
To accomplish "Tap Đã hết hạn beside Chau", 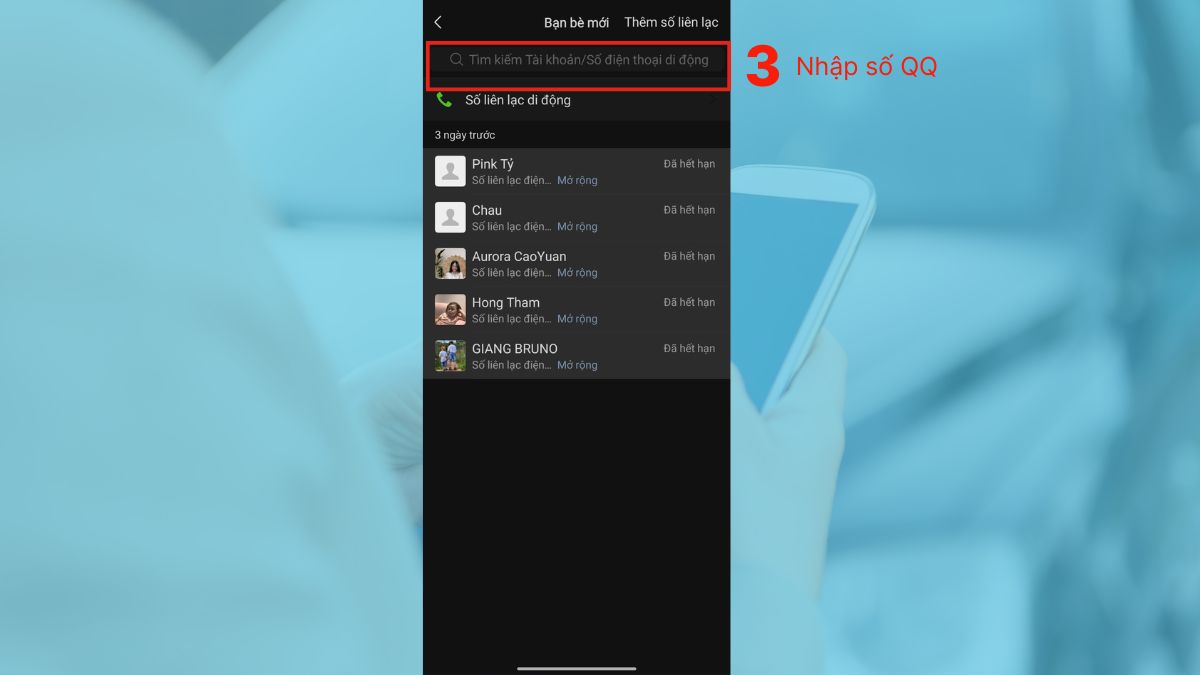I will tap(689, 210).
